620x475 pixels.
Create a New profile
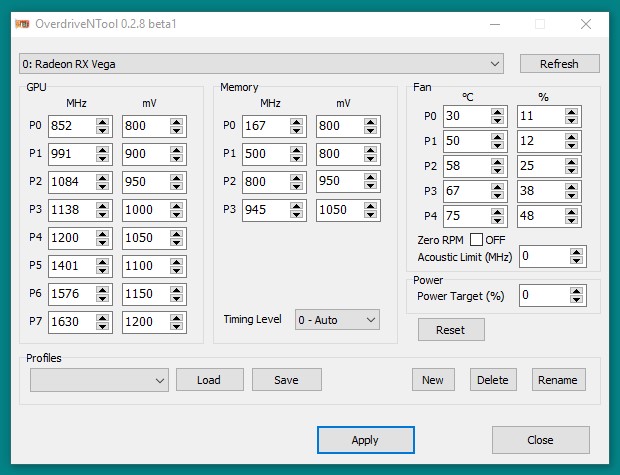pyautogui.click(x=433, y=380)
